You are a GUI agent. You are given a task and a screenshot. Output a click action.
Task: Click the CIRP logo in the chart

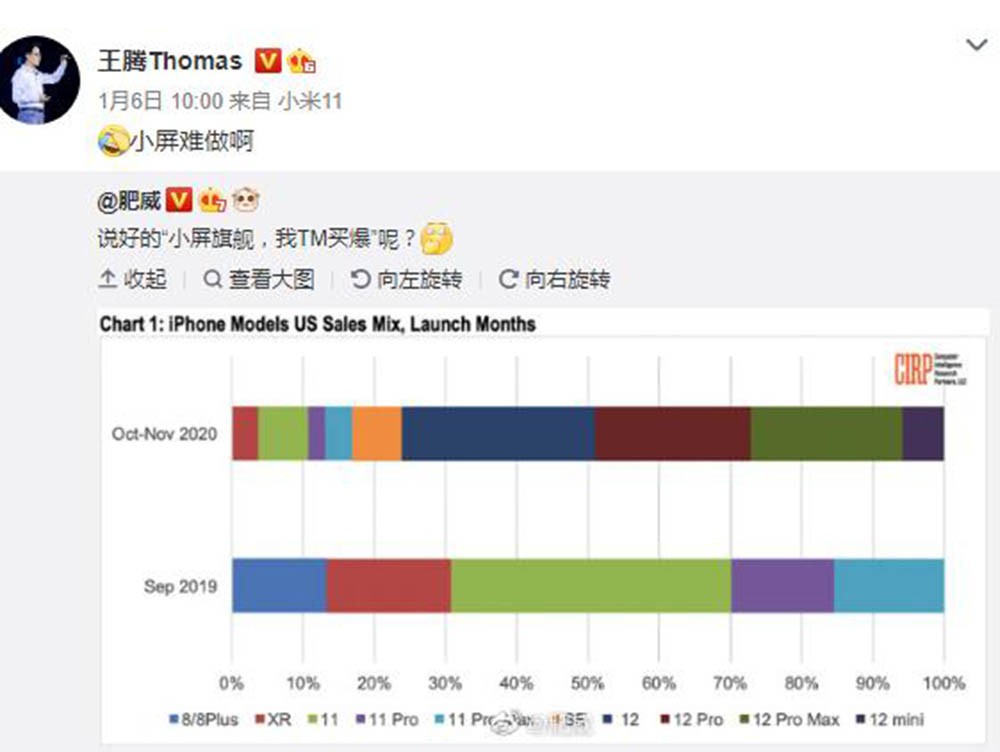pyautogui.click(x=930, y=369)
